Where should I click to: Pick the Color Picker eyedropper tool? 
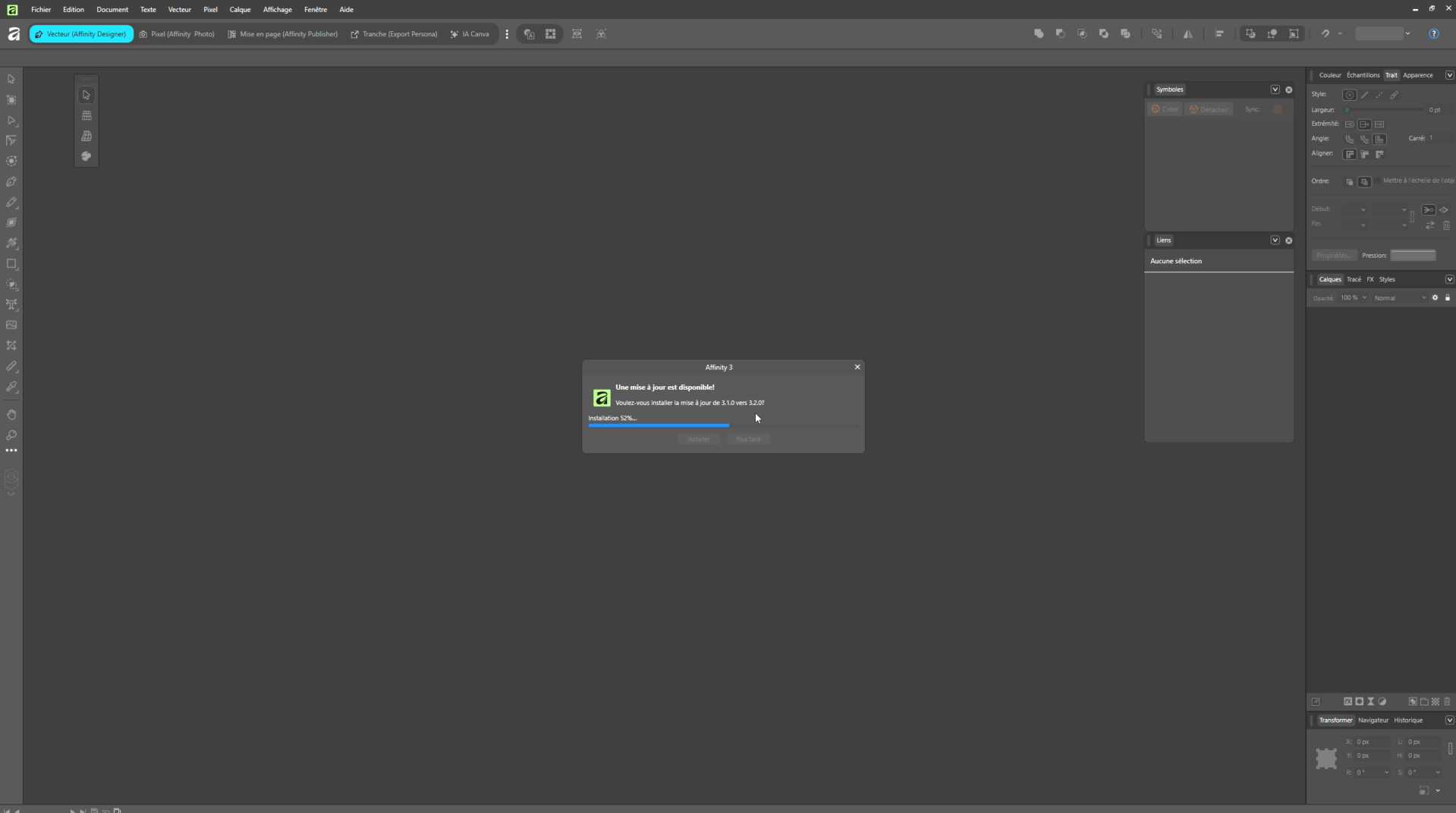click(x=11, y=387)
